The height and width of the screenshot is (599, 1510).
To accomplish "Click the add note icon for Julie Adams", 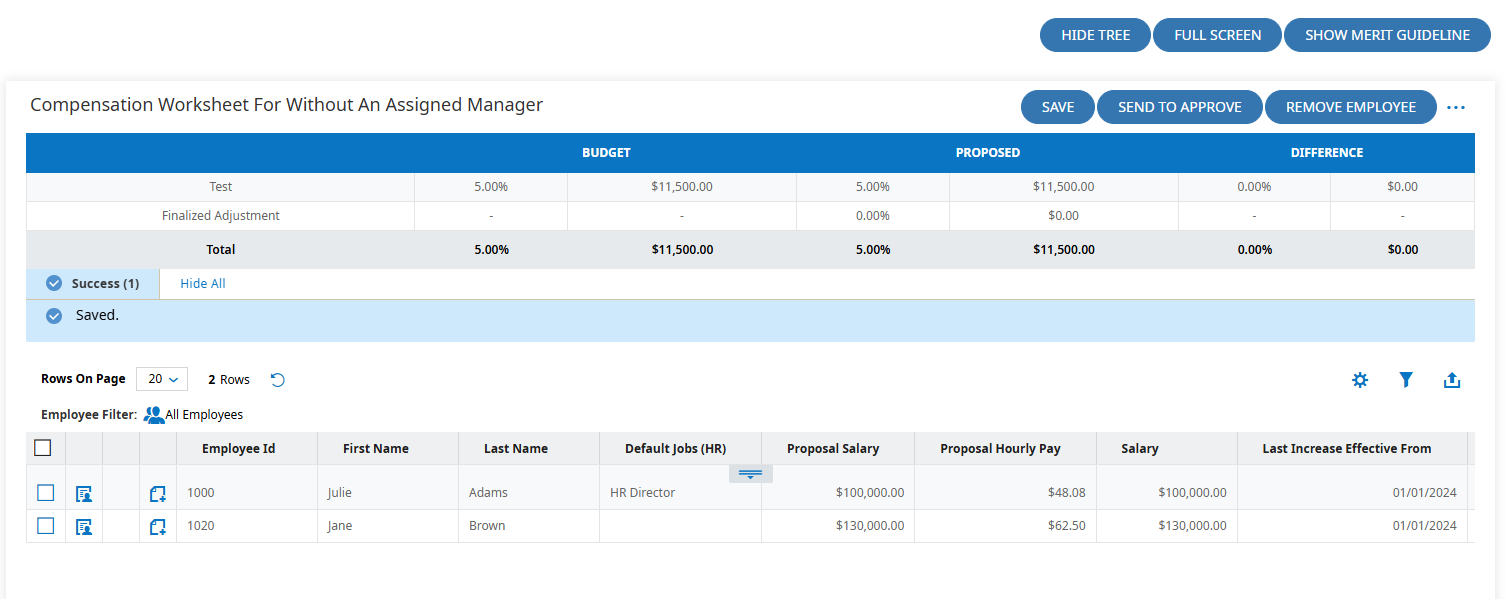I will tap(157, 493).
